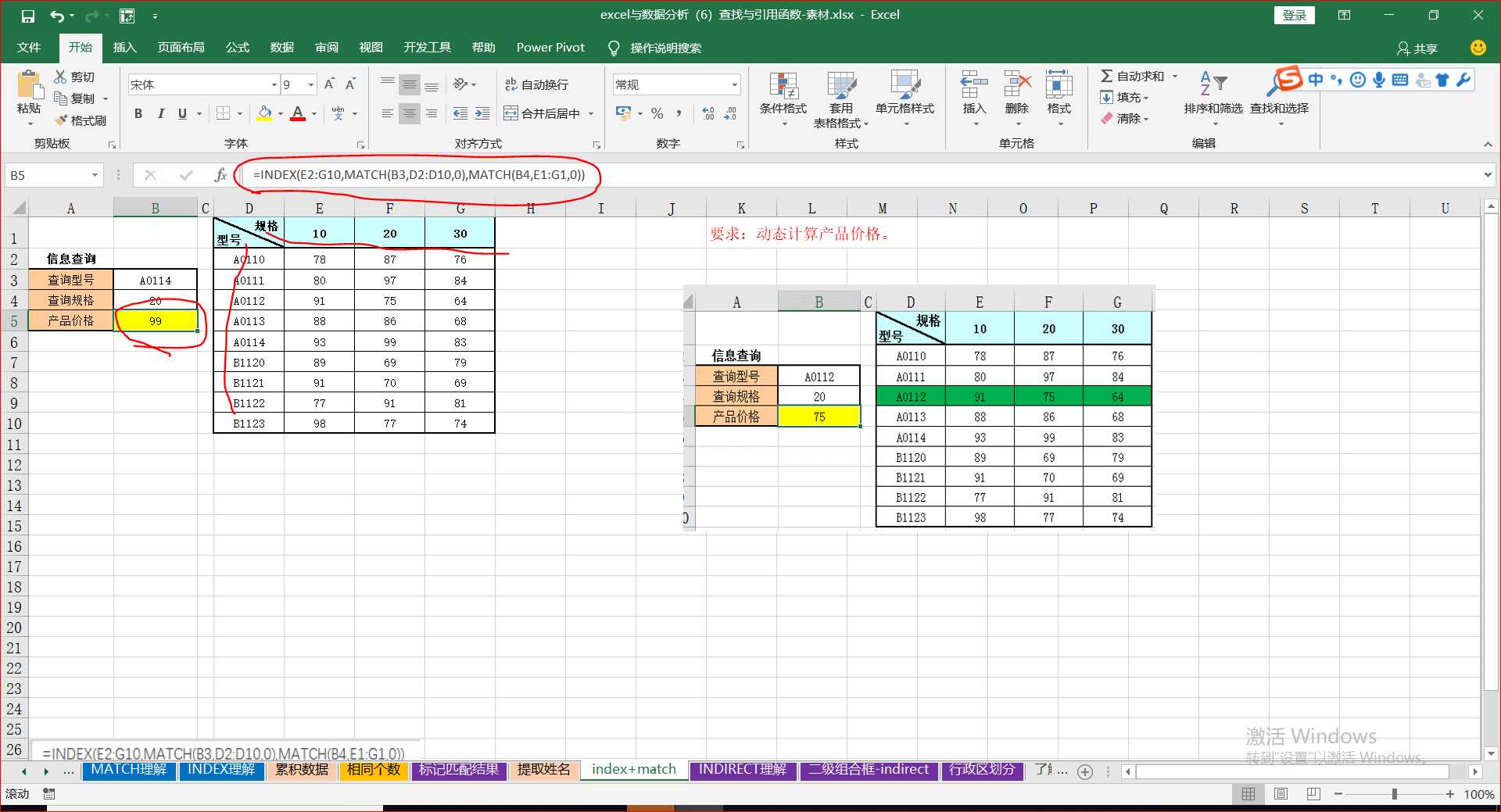Click Format as Table icon
The height and width of the screenshot is (812, 1501).
click(841, 85)
